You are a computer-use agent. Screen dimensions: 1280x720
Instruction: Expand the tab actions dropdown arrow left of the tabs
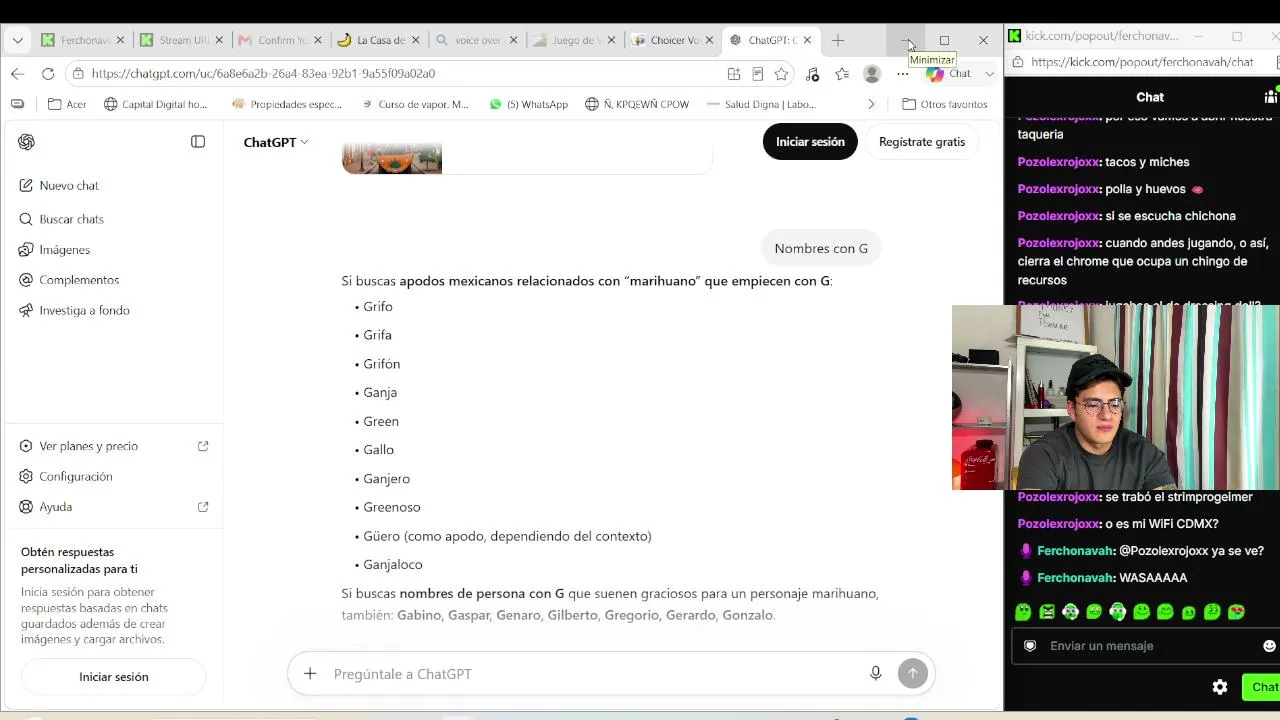[x=17, y=41]
